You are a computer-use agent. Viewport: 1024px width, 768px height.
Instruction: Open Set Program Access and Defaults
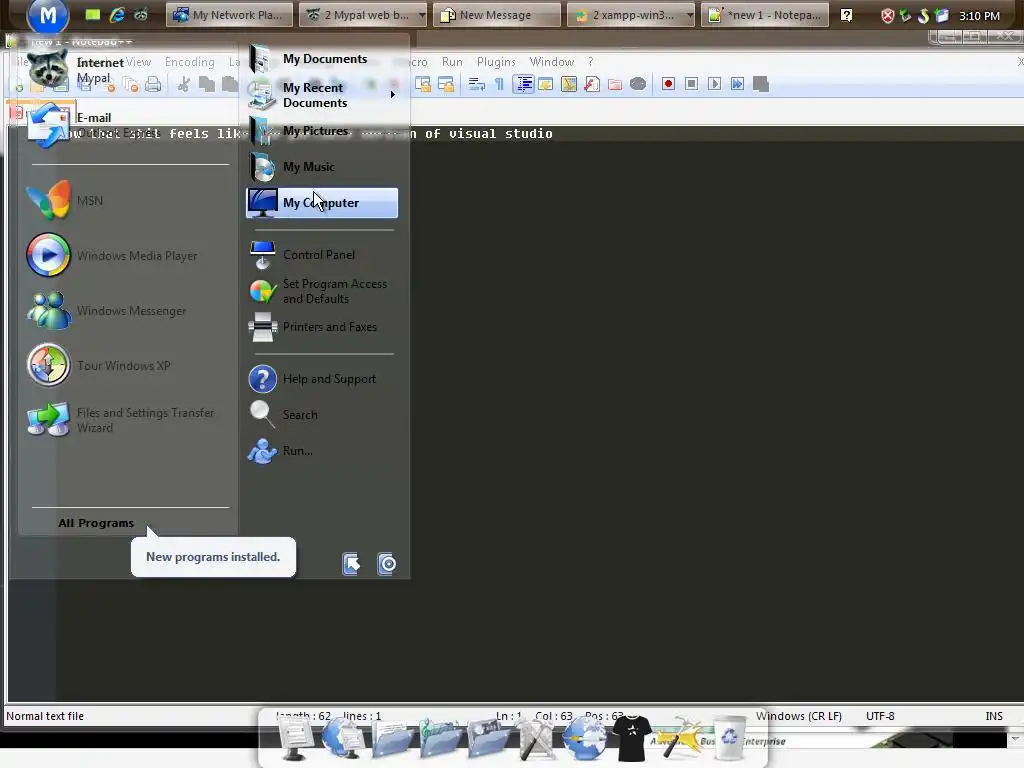click(321, 291)
